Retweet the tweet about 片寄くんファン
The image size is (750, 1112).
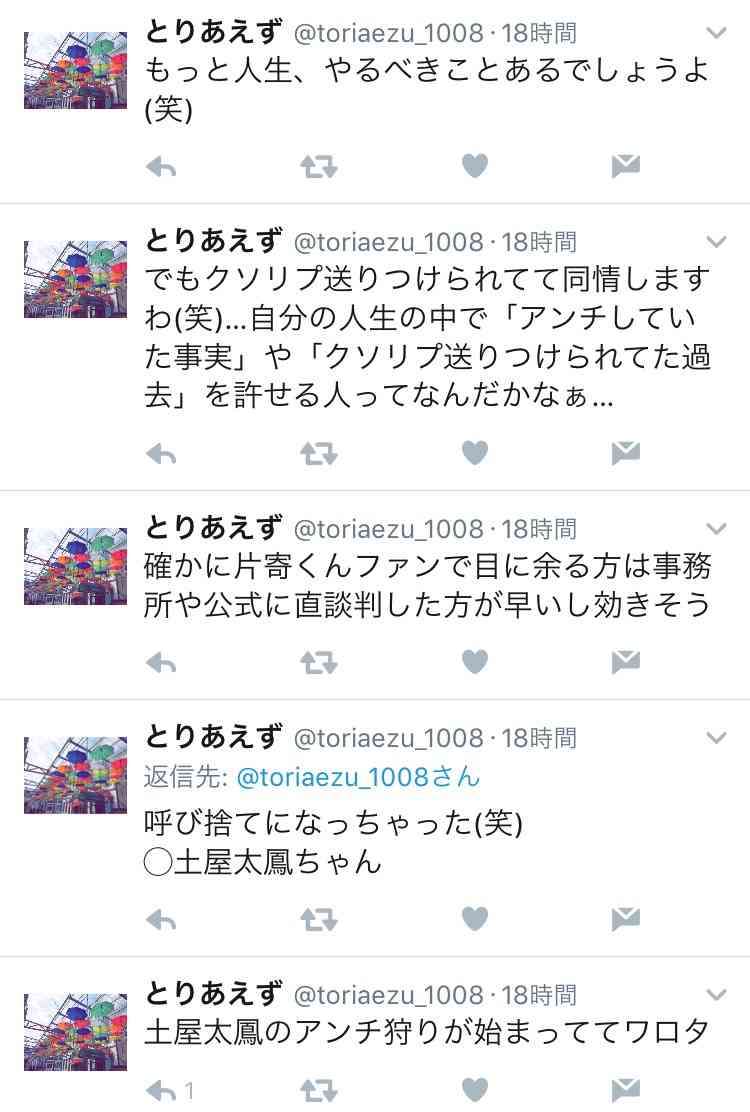318,663
